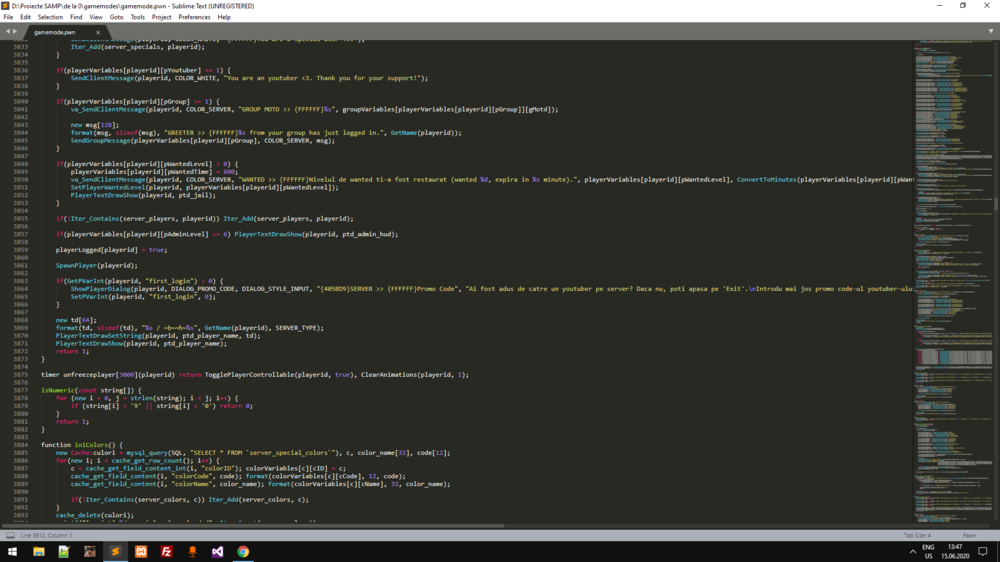Click SpawnPlayer(playerid) on line 3861

click(96, 265)
